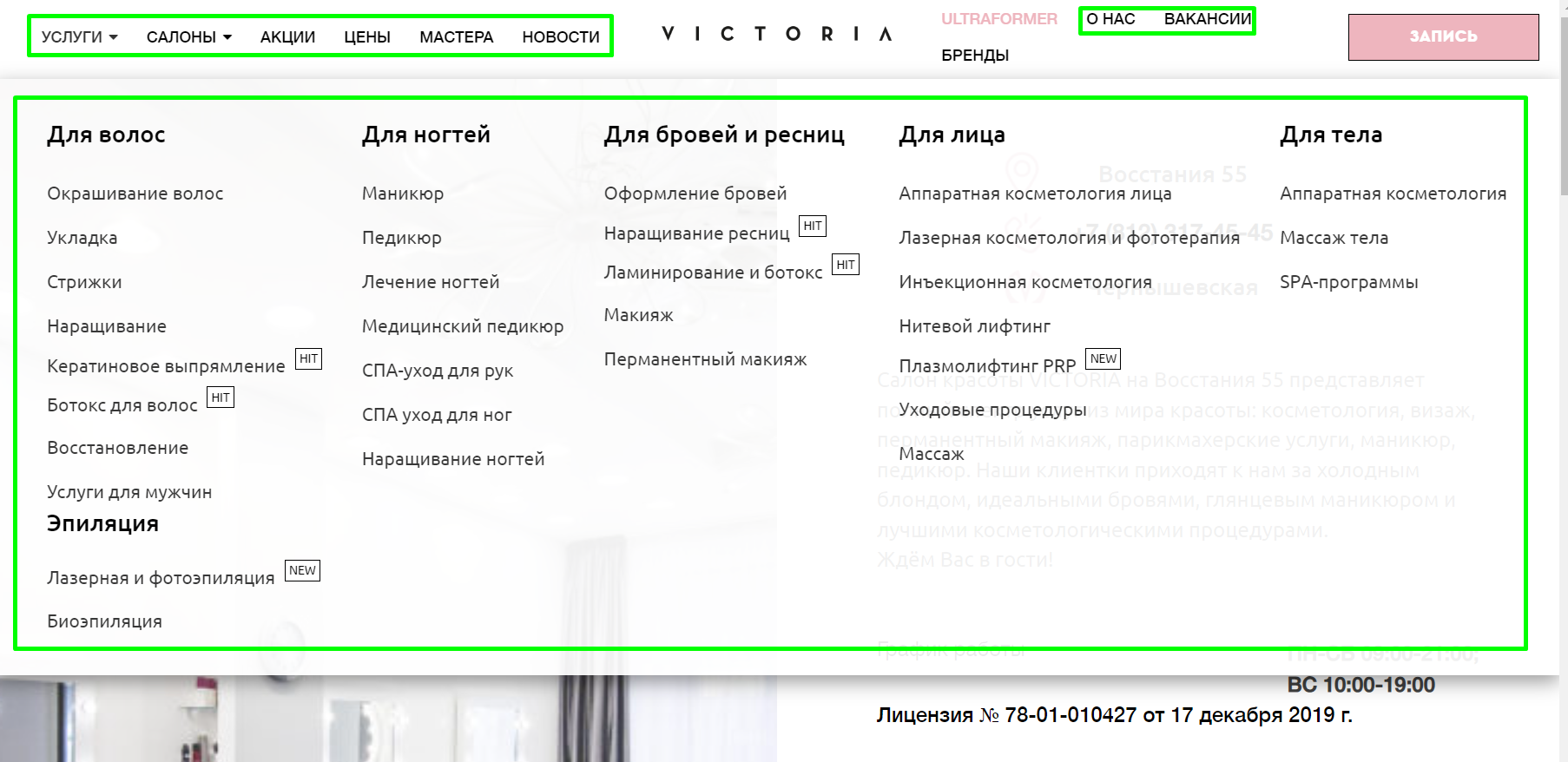The height and width of the screenshot is (762, 1568).
Task: Open Наращивание under hair services
Action: pyautogui.click(x=107, y=326)
